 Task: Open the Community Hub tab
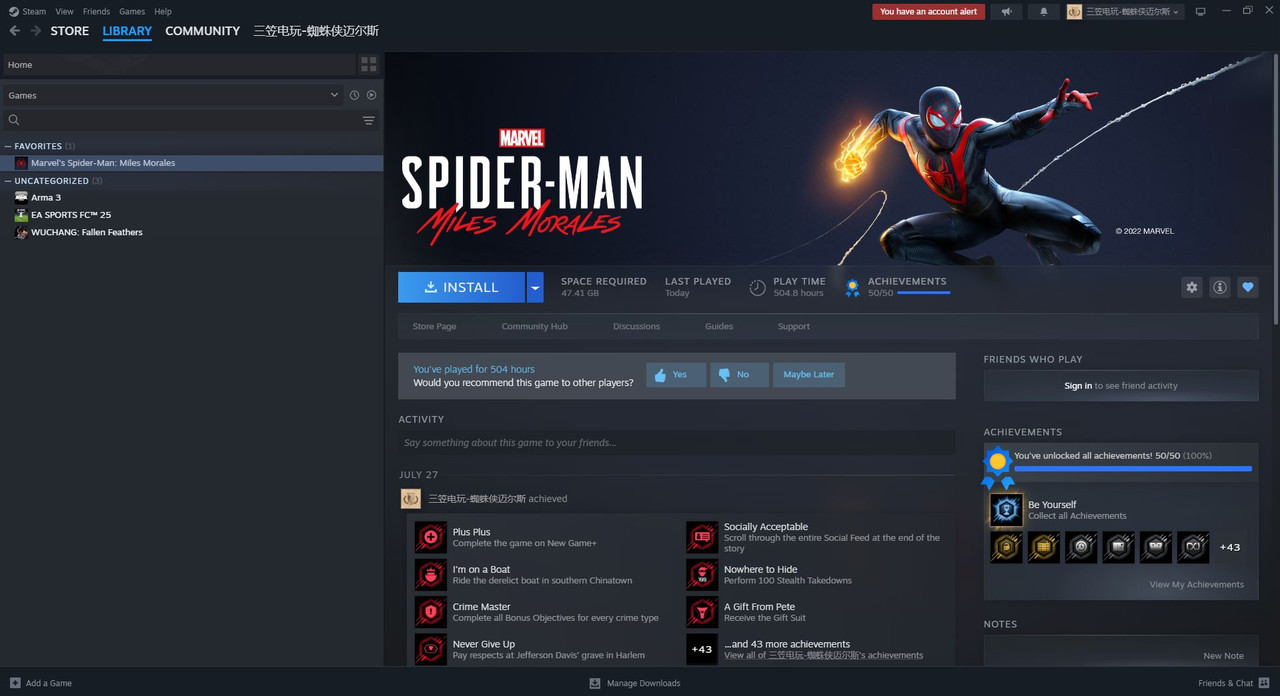click(x=534, y=326)
